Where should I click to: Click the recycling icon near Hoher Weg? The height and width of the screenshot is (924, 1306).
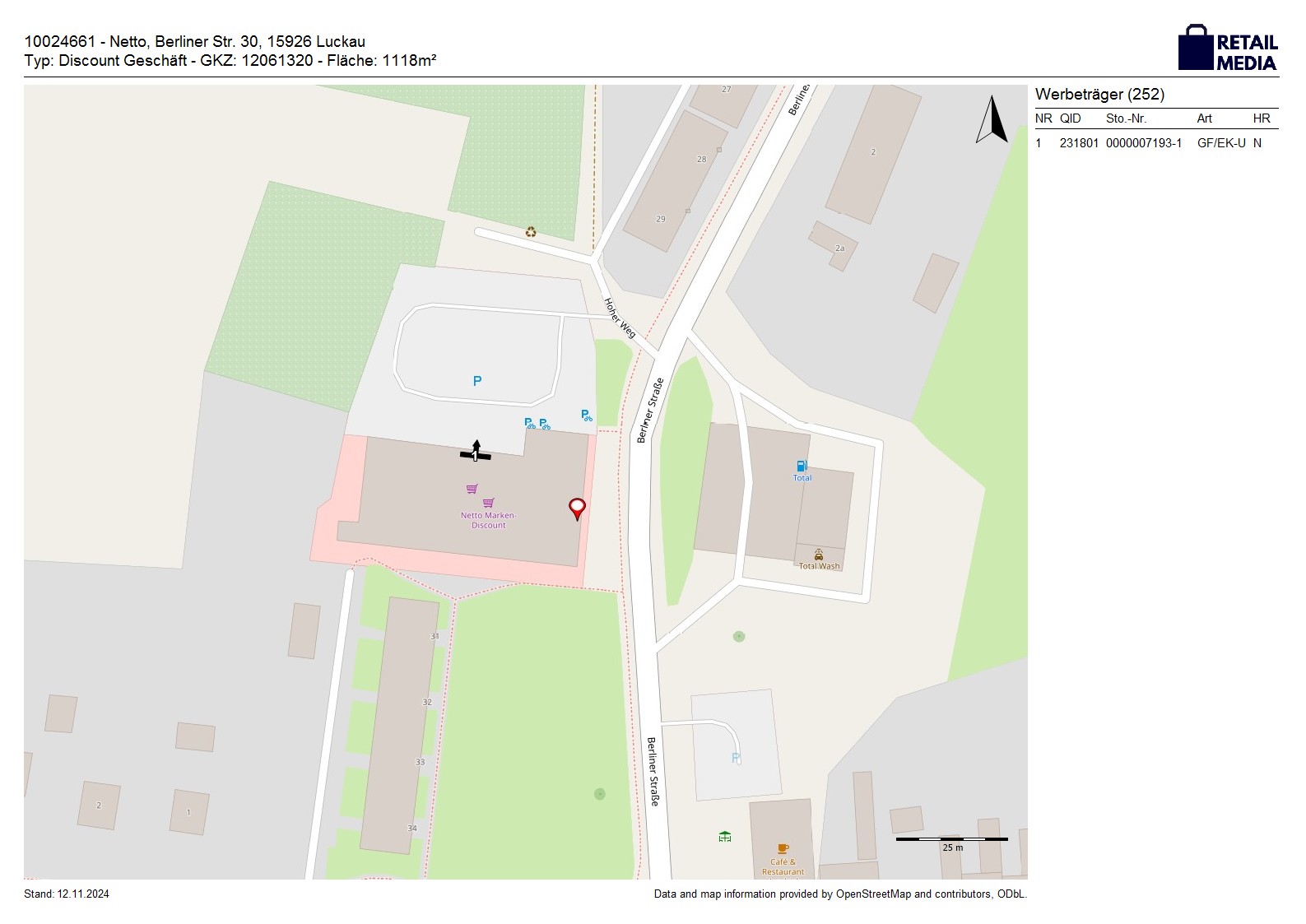[531, 232]
